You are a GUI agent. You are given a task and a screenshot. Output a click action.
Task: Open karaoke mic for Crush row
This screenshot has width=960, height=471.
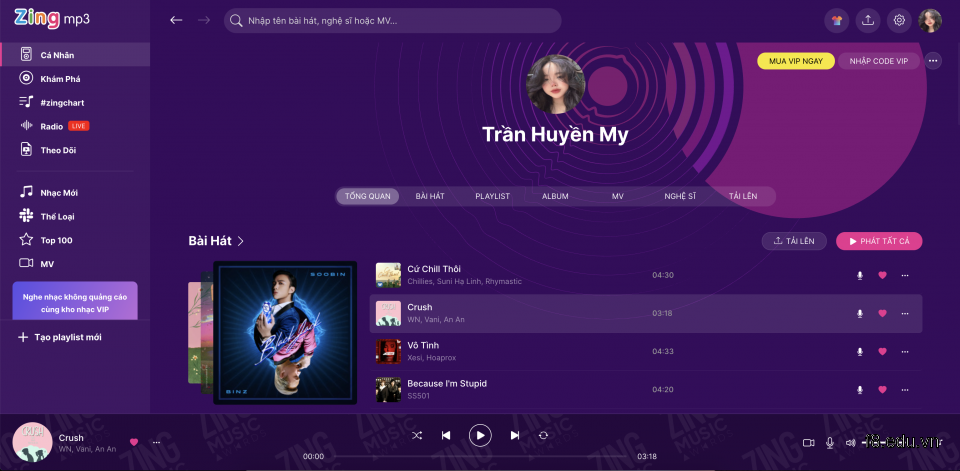click(x=860, y=313)
